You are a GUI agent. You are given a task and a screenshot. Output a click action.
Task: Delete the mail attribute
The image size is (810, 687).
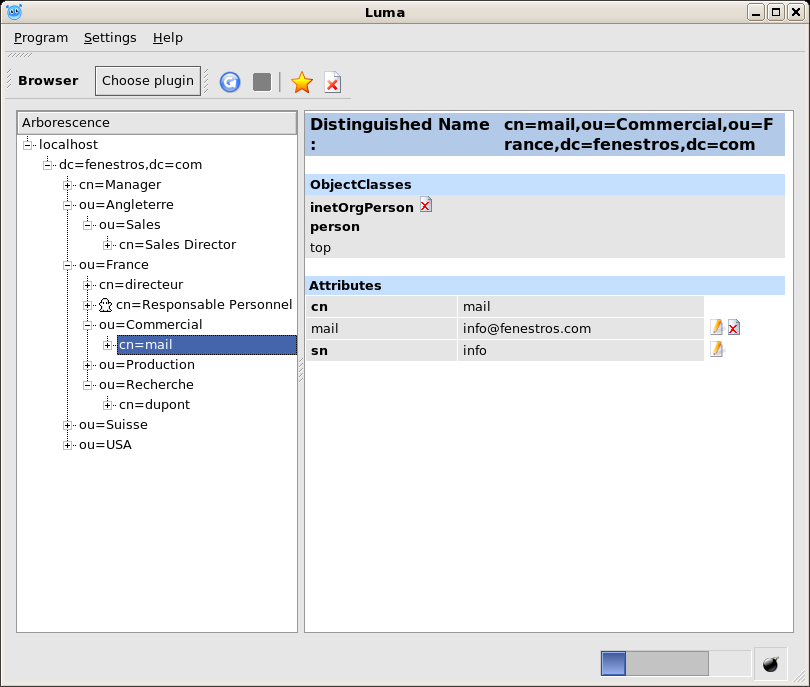tap(734, 328)
